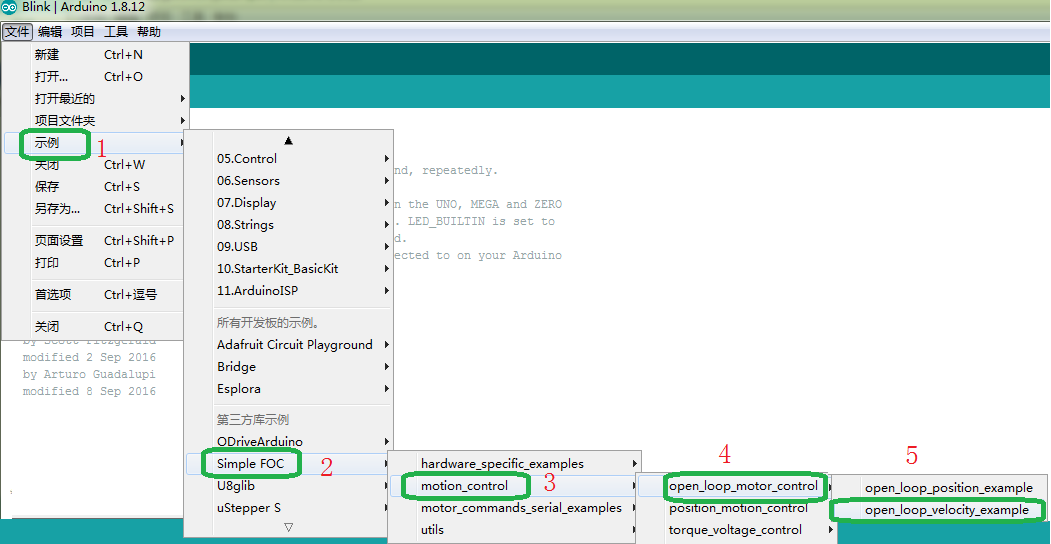This screenshot has width=1051, height=544.
Task: Open the Simple FOC examples submenu
Action: coord(289,464)
